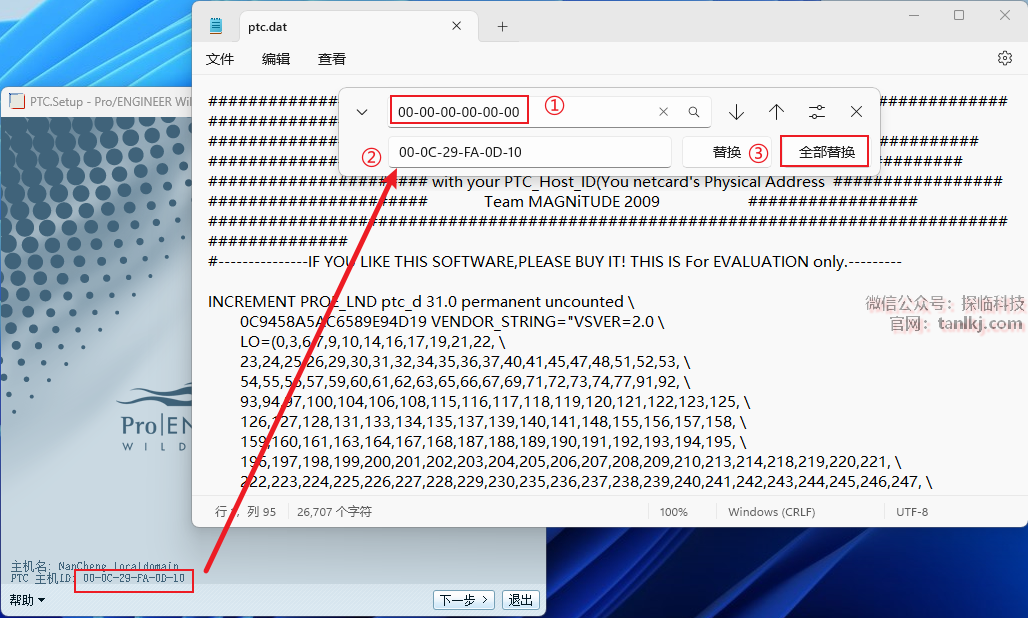Image resolution: width=1028 pixels, height=618 pixels.
Task: Open the 帮助 dropdown in PTC Setup
Action: [27, 600]
